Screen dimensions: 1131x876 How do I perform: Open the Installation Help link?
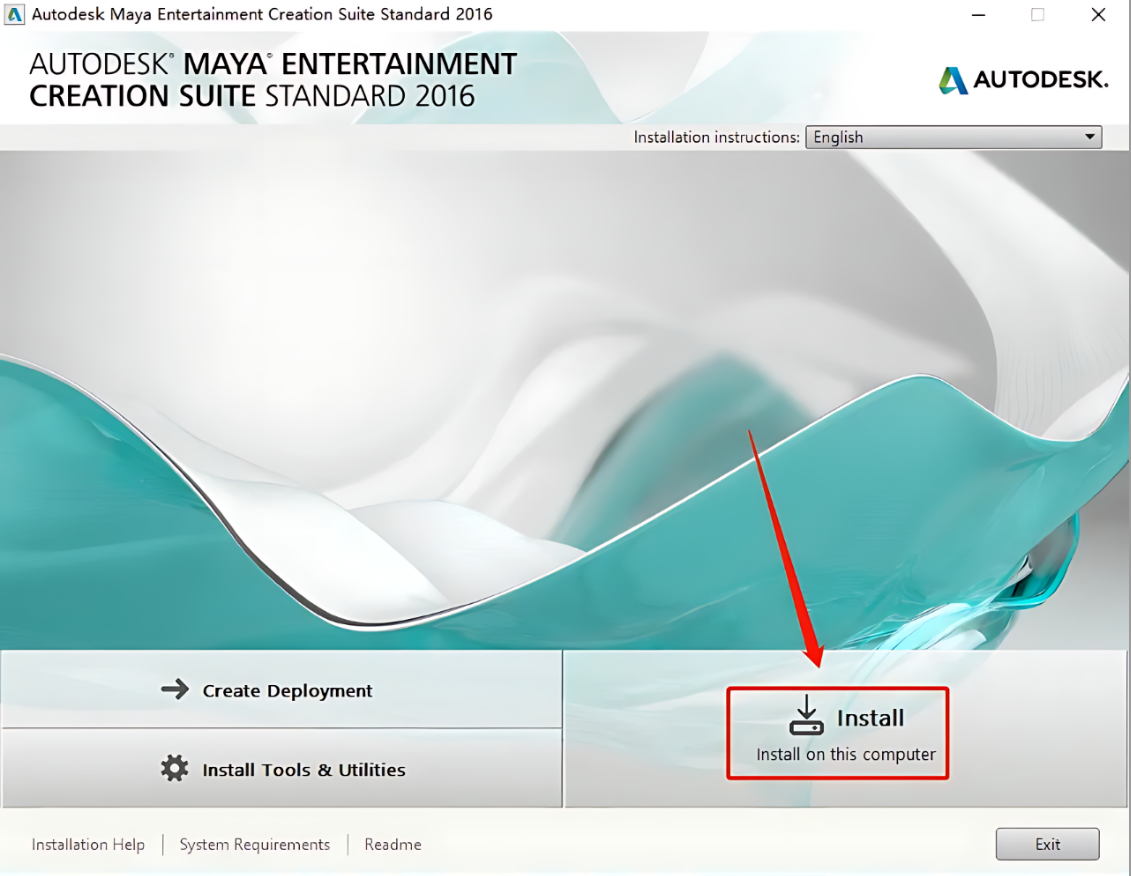tap(88, 845)
